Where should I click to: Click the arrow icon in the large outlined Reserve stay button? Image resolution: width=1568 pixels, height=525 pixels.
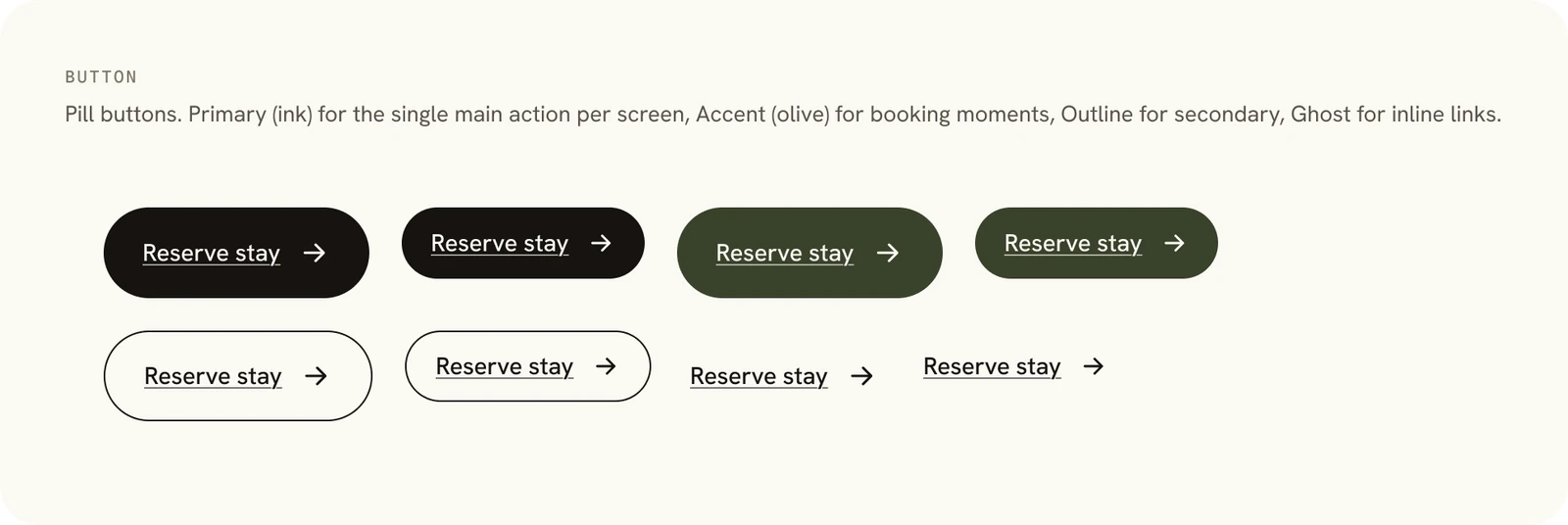point(316,376)
